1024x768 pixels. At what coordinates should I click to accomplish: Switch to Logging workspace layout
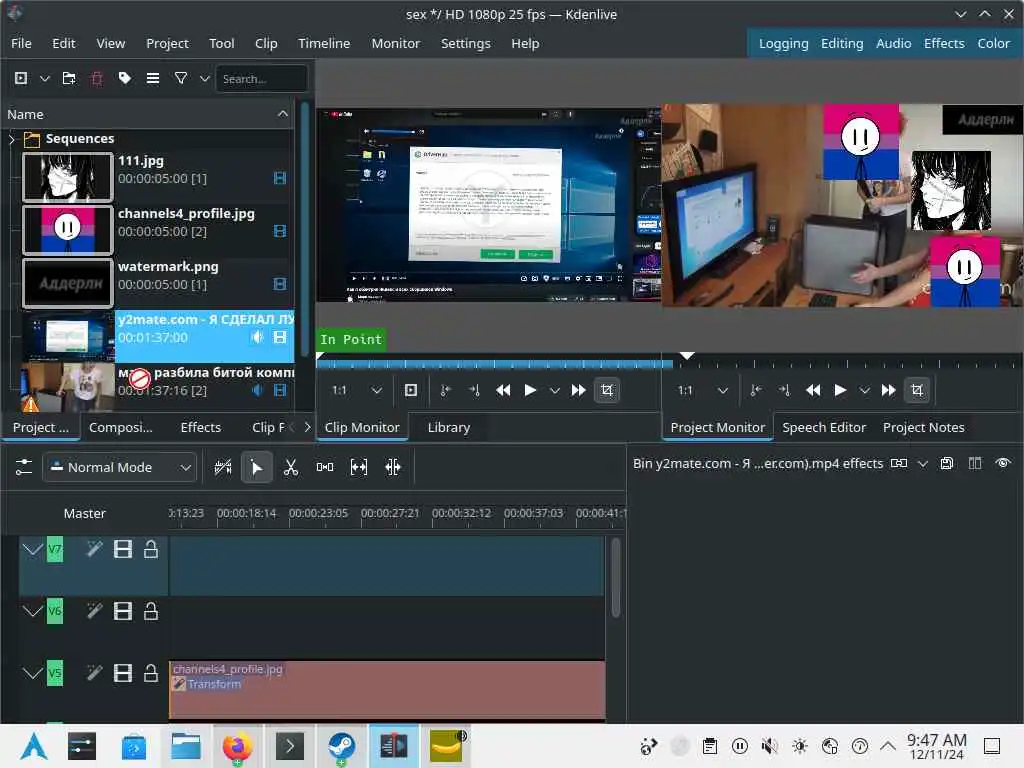point(783,43)
